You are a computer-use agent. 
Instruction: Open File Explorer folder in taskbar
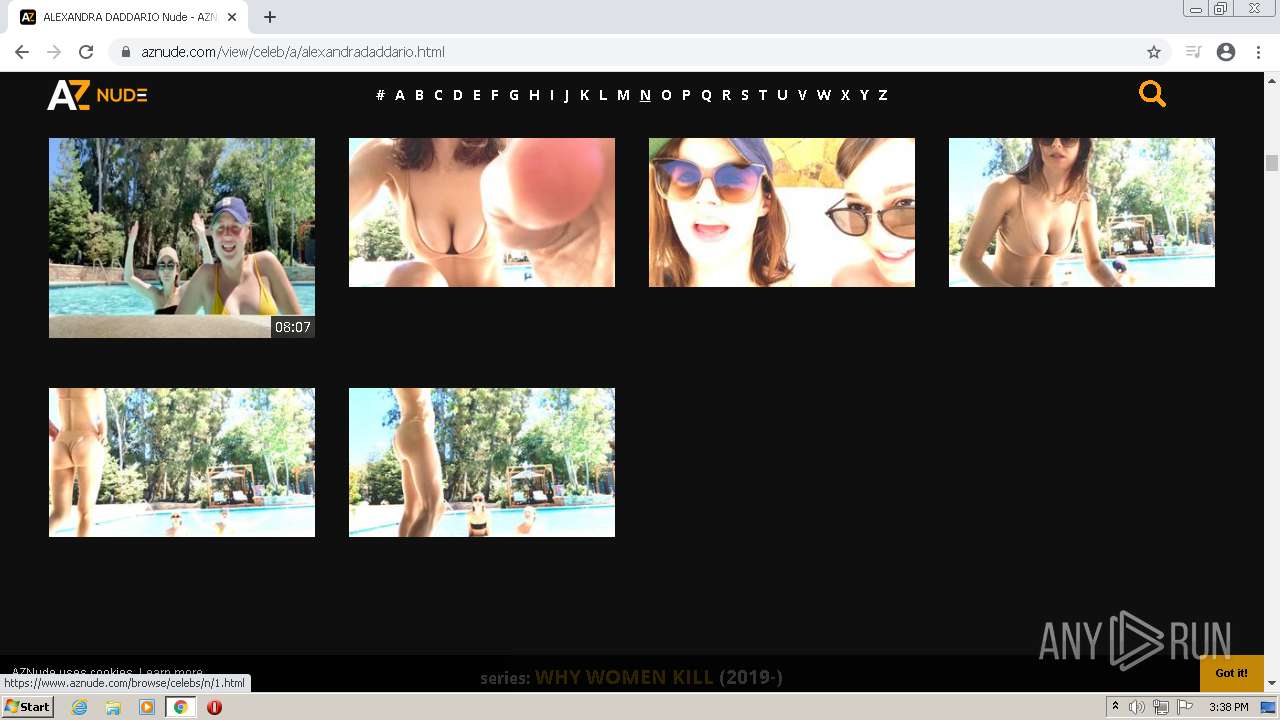coord(113,707)
